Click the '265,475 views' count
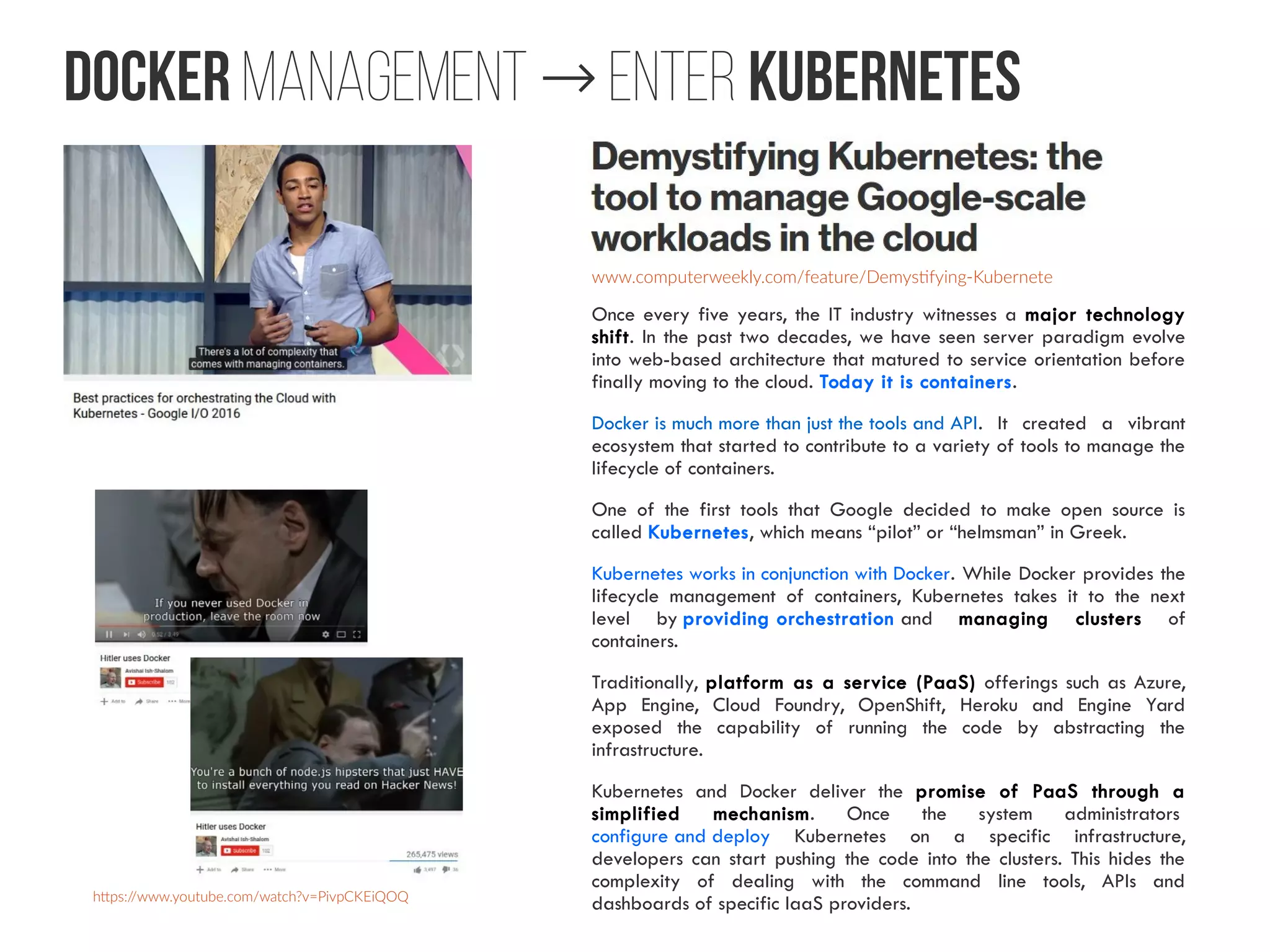This screenshot has height=952, width=1270. [432, 854]
